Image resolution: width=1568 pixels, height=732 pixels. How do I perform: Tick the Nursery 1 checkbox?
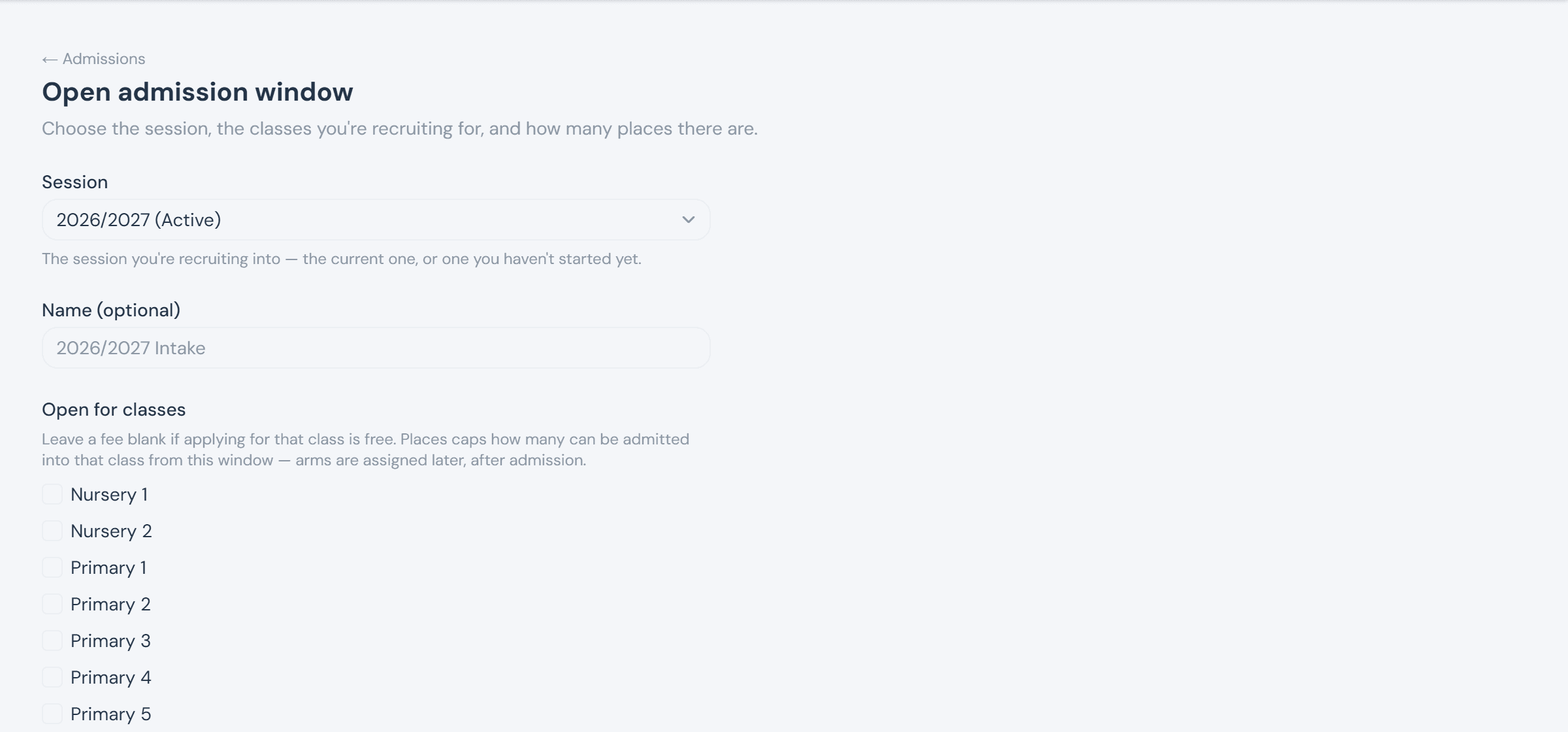pos(52,494)
